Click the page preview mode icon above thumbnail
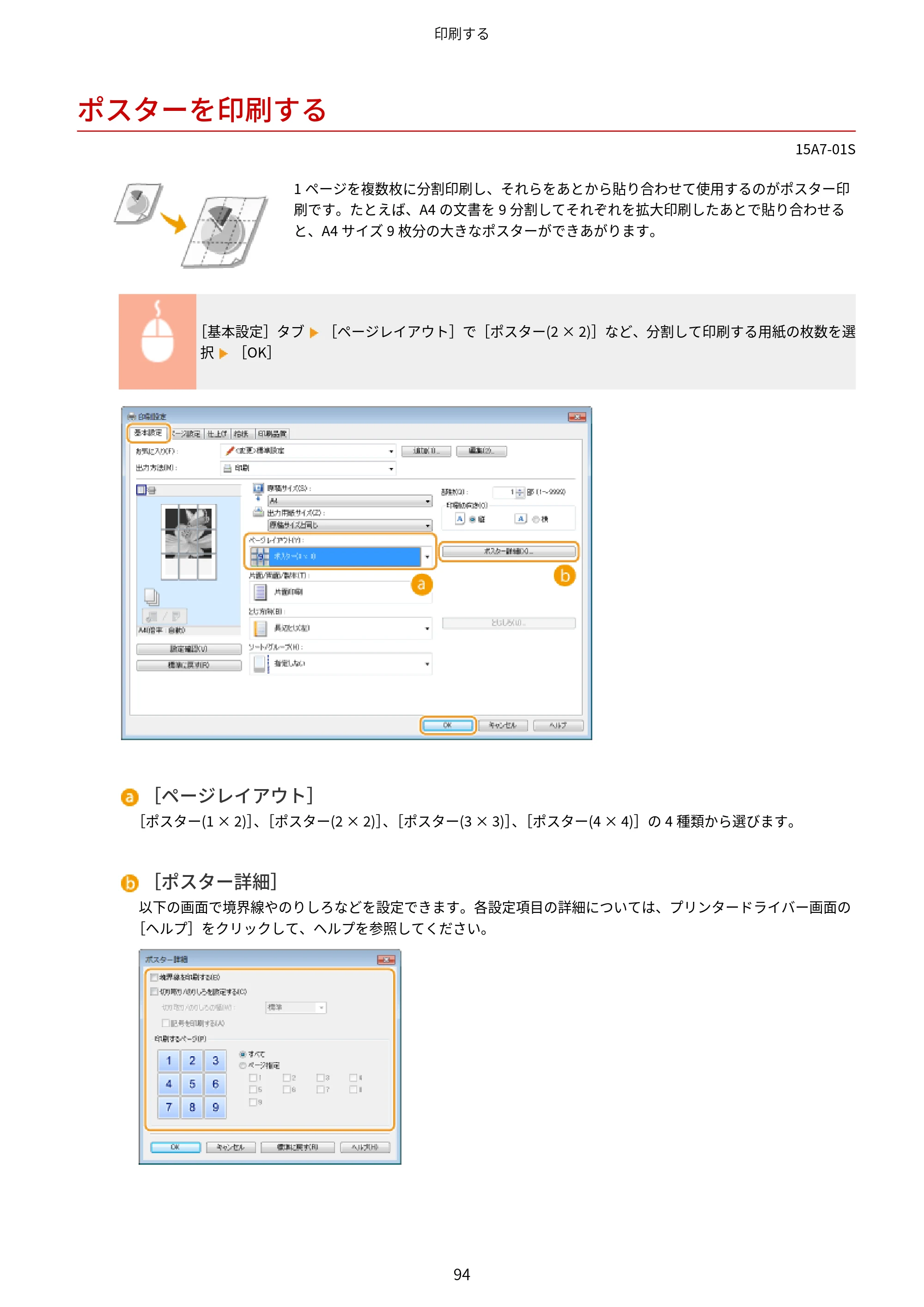This screenshot has width=924, height=1307. (x=141, y=490)
